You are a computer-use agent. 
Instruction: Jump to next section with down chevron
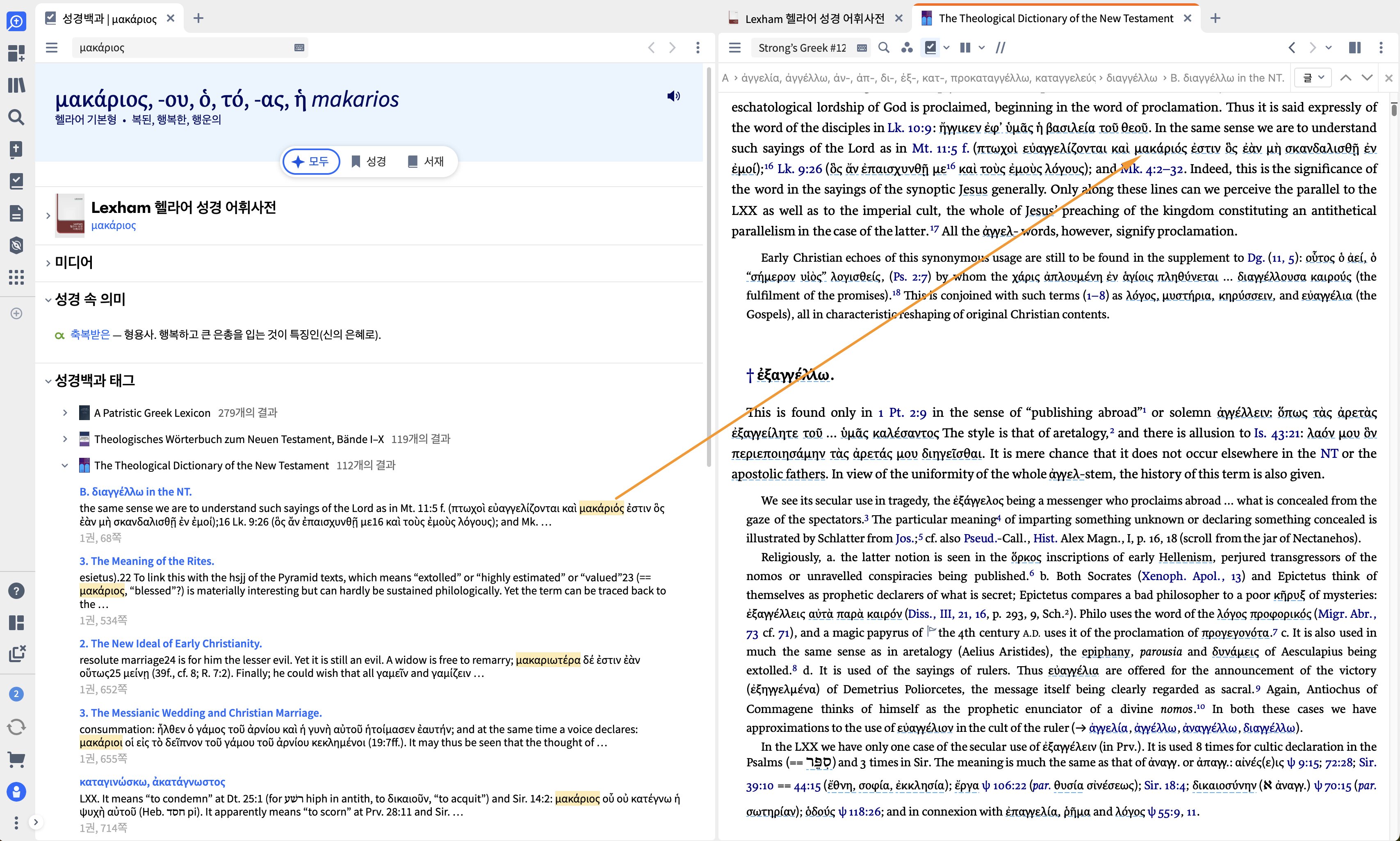(1367, 78)
